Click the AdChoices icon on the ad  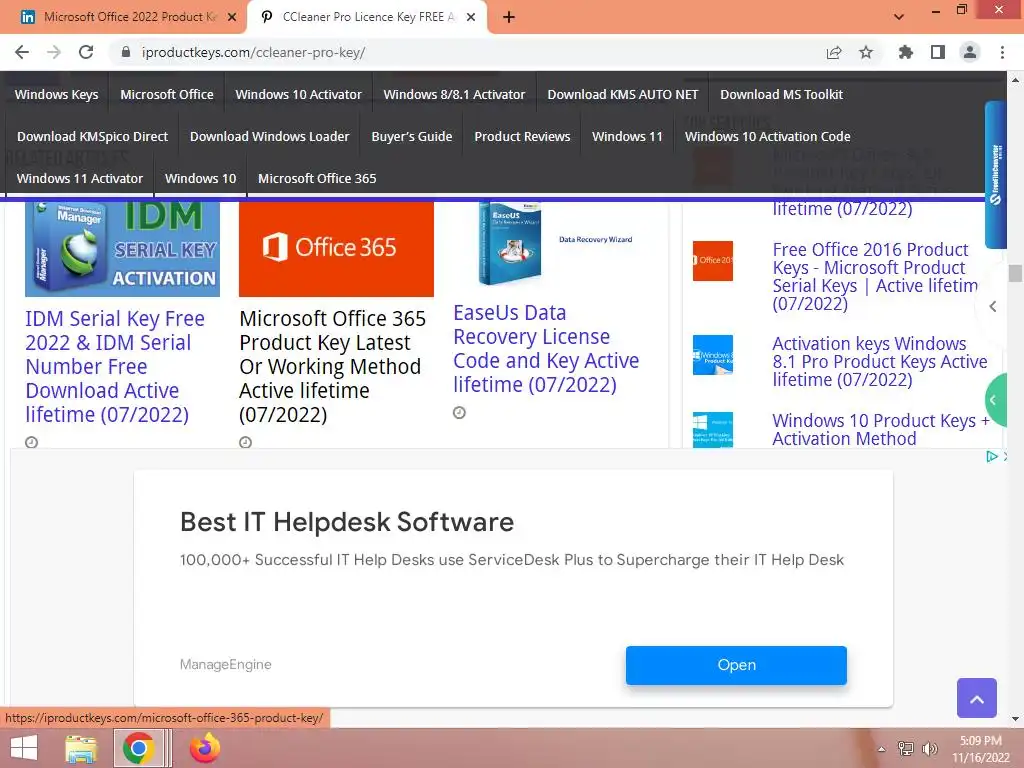point(991,456)
